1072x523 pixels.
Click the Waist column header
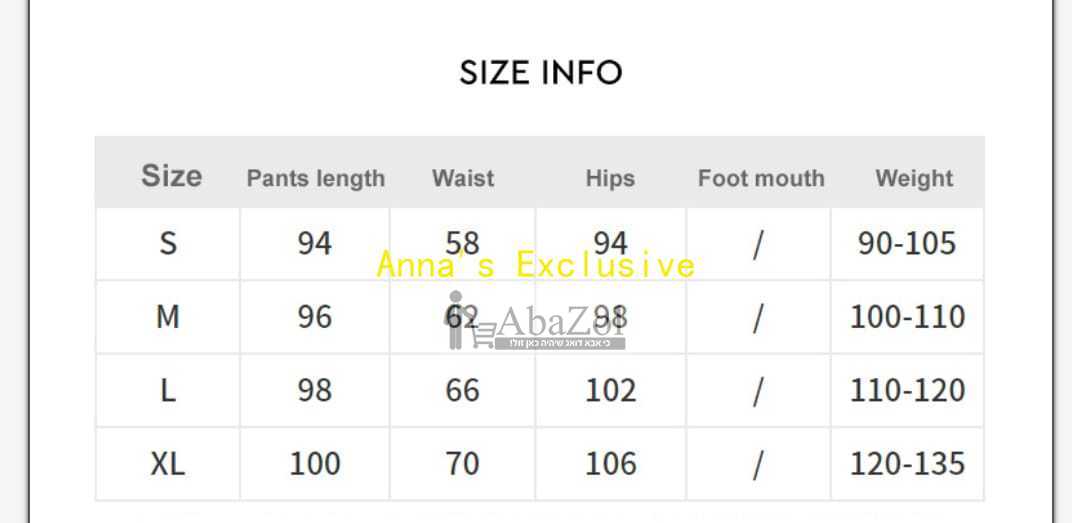[x=463, y=178]
